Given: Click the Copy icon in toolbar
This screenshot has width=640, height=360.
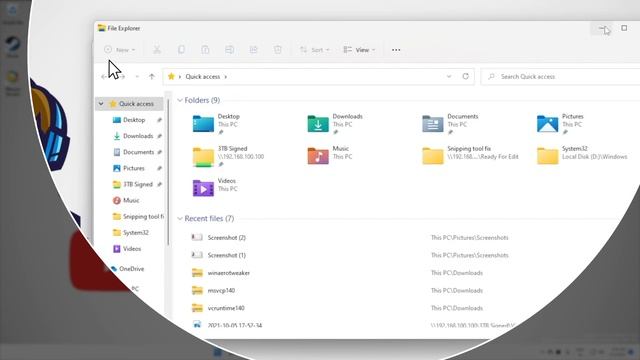Looking at the screenshot, I should point(181,50).
